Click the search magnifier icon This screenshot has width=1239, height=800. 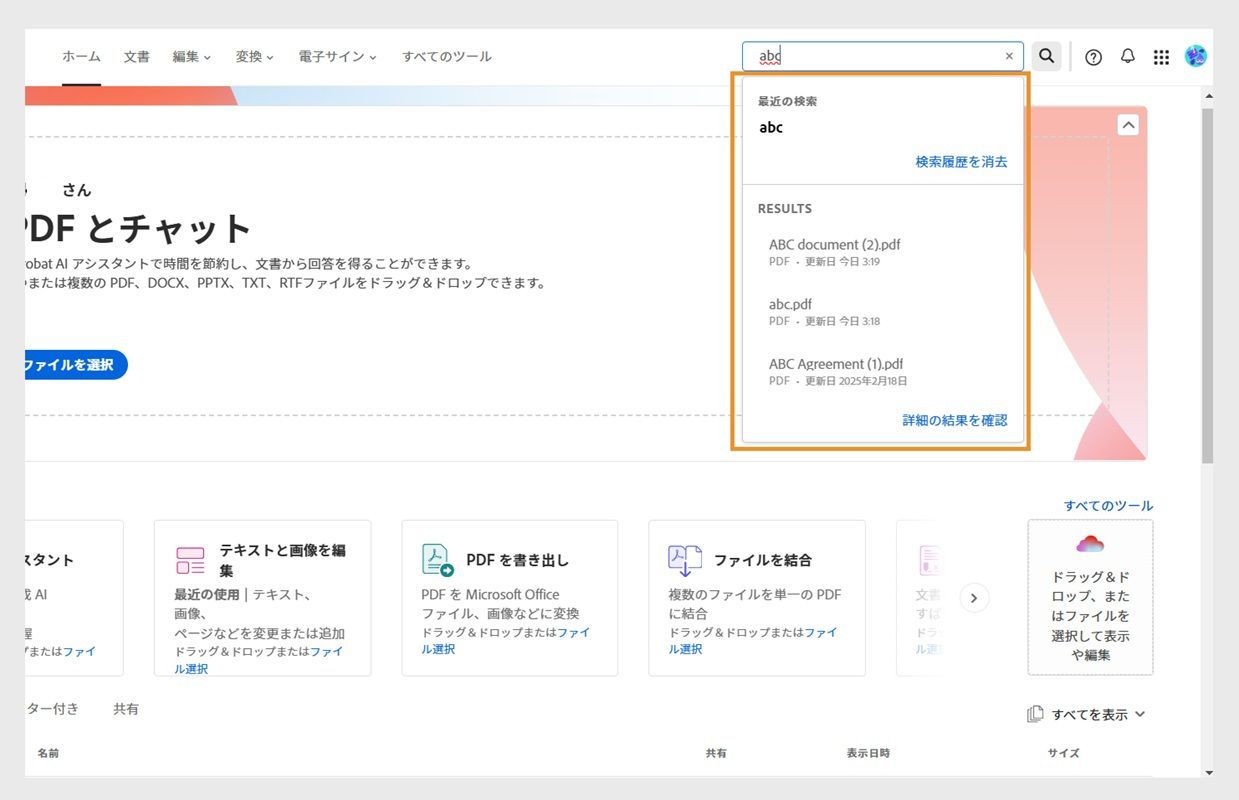pyautogui.click(x=1046, y=56)
